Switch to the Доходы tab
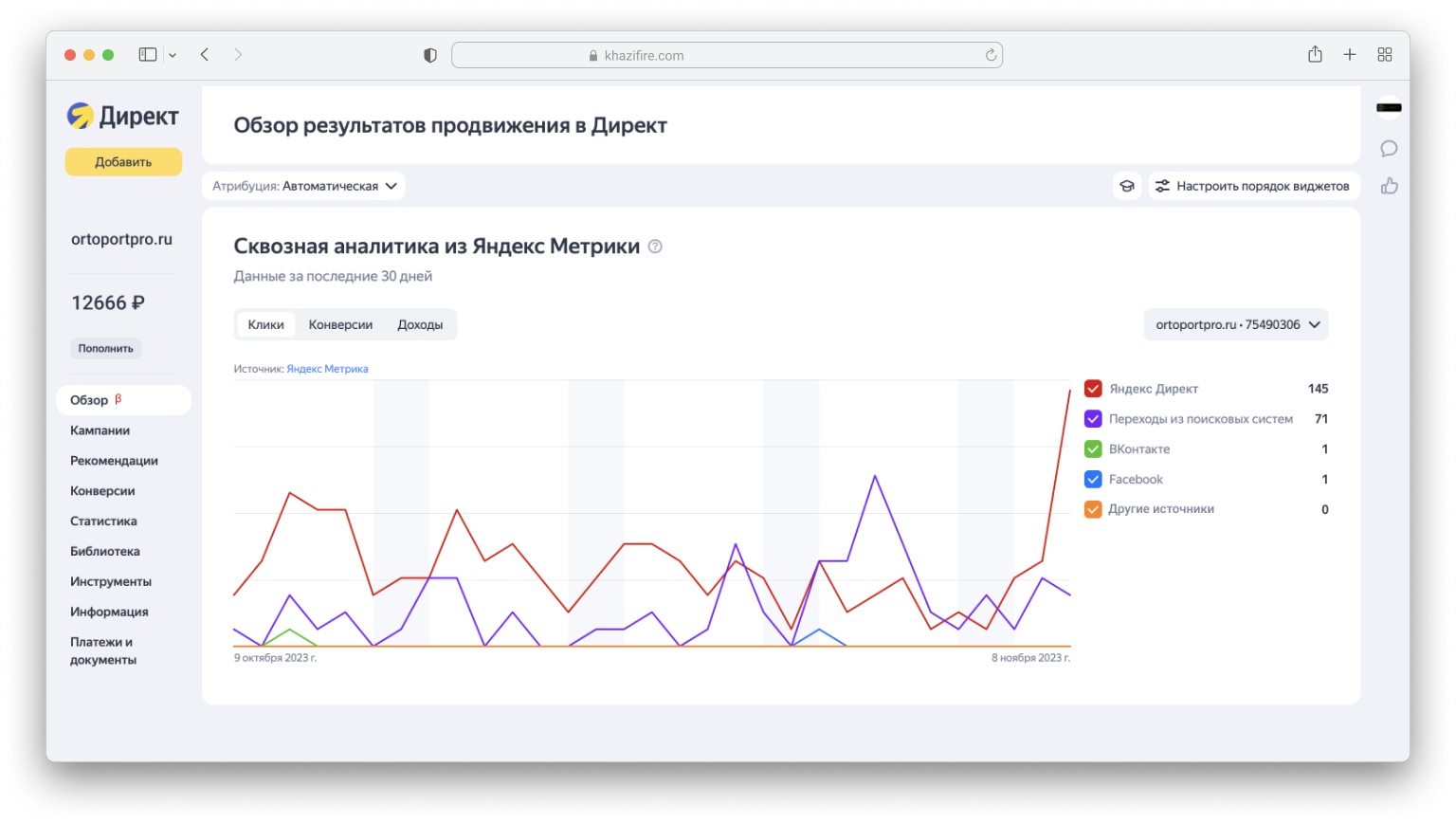The image size is (1456, 823). coord(420,324)
